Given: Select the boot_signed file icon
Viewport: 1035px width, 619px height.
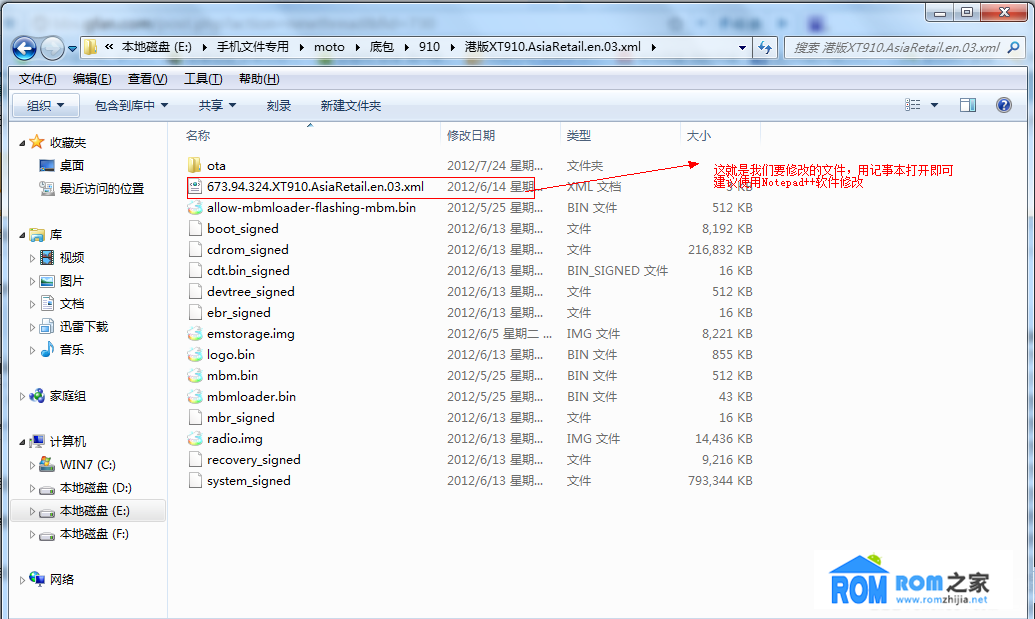Looking at the screenshot, I should pyautogui.click(x=195, y=228).
